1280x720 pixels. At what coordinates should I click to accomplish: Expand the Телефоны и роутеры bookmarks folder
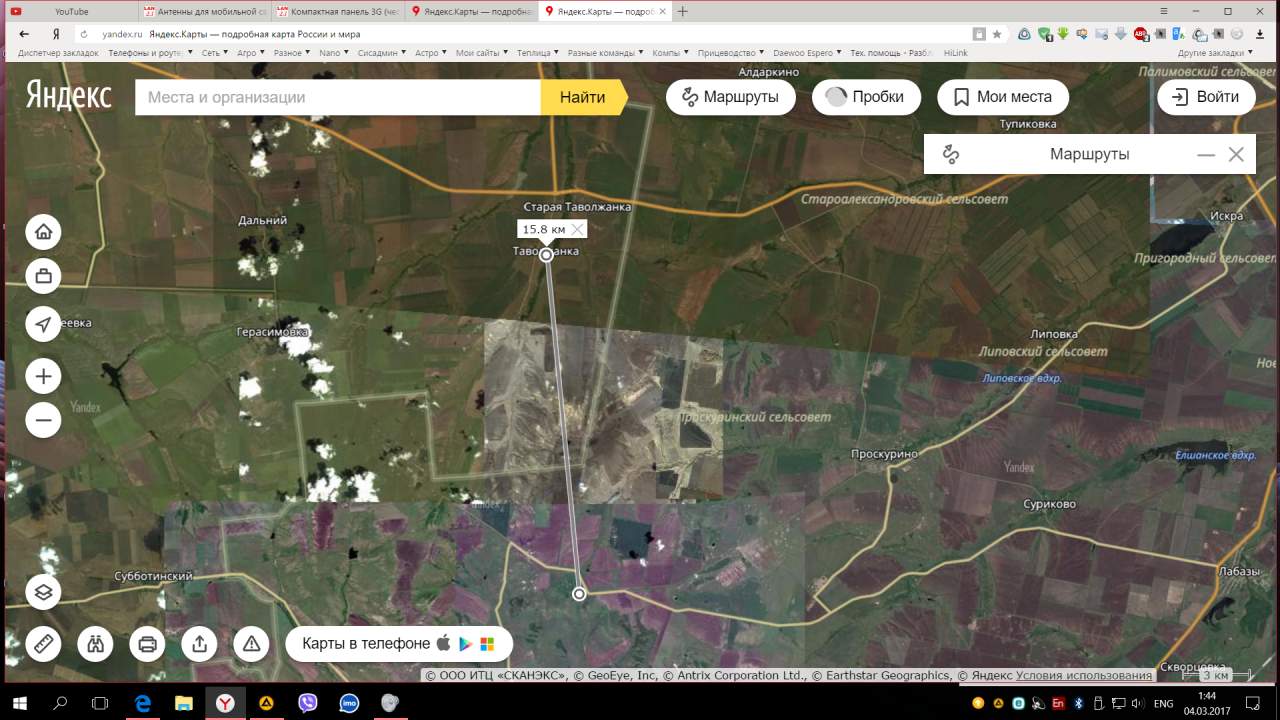click(150, 53)
